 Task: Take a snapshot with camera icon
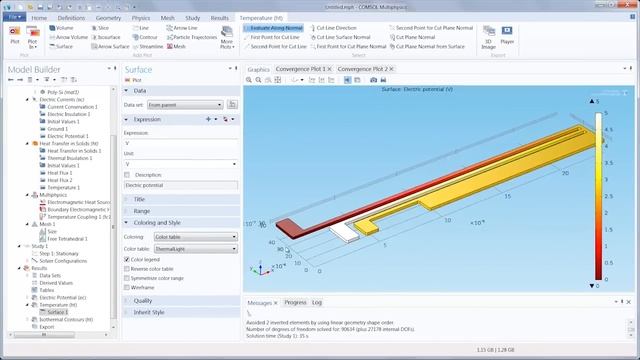tap(373, 80)
